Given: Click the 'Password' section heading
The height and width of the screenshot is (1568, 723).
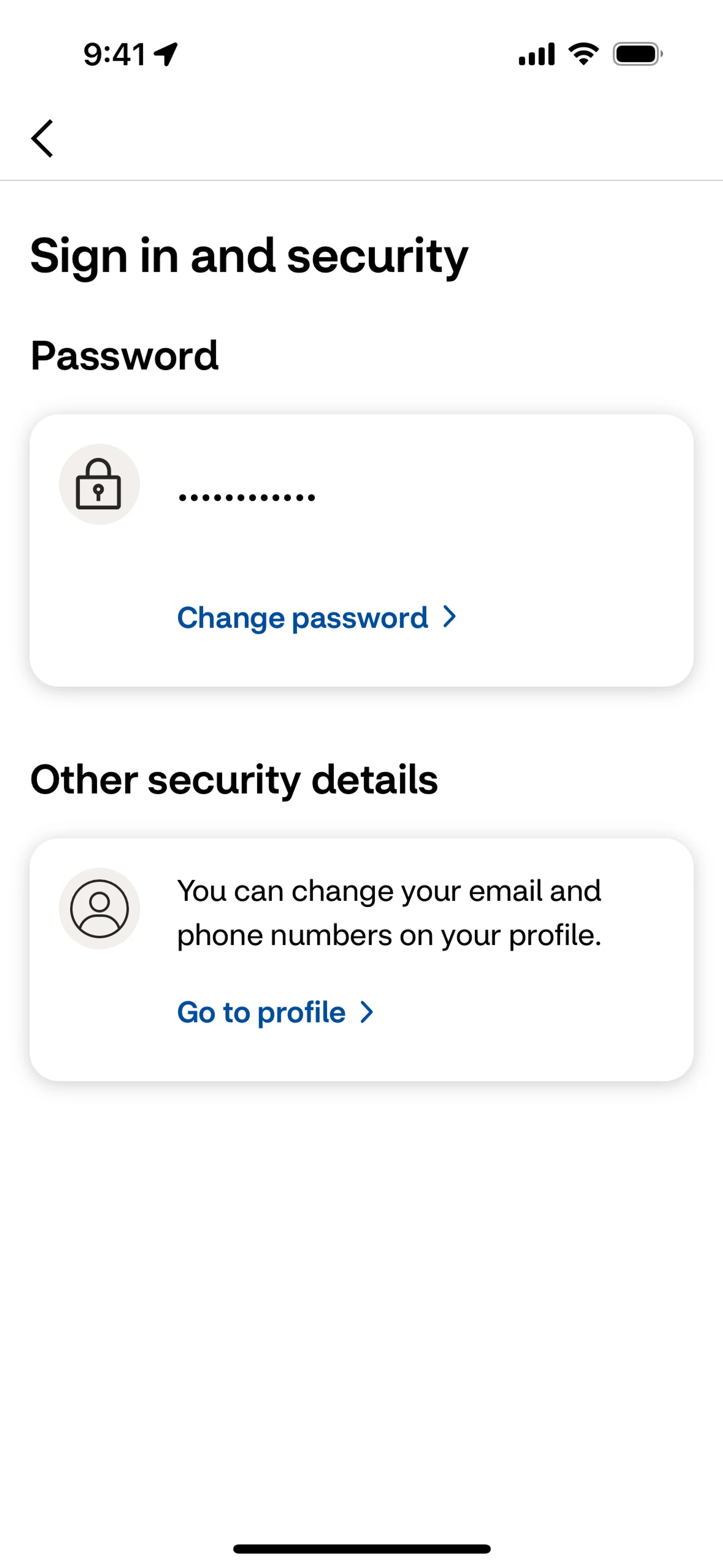Looking at the screenshot, I should (x=124, y=356).
